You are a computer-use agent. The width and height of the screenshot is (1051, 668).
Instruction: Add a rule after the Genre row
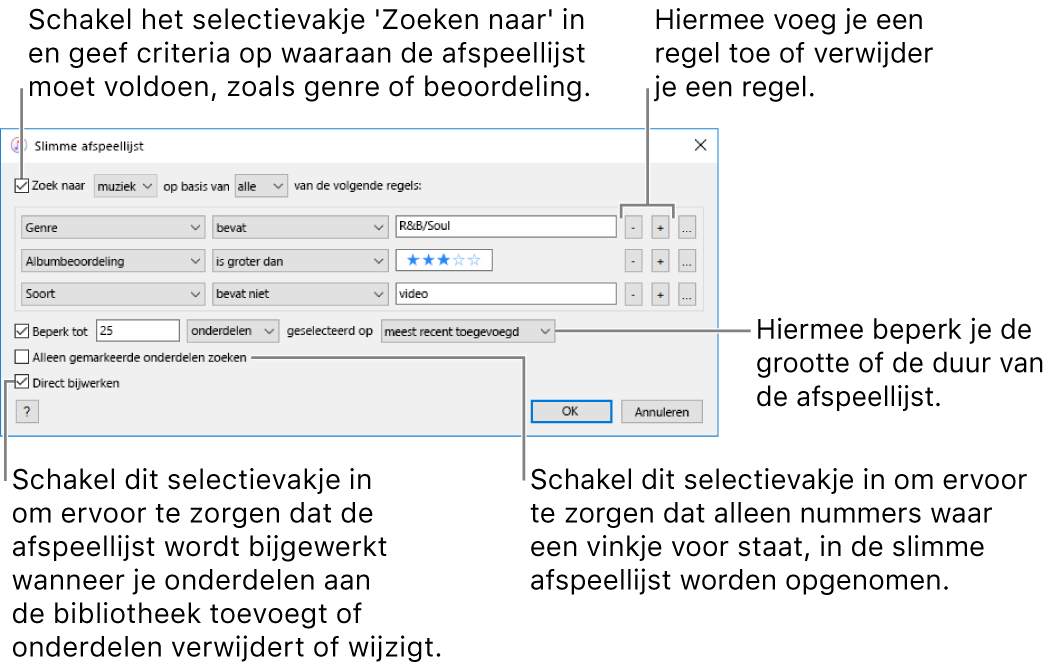click(660, 228)
